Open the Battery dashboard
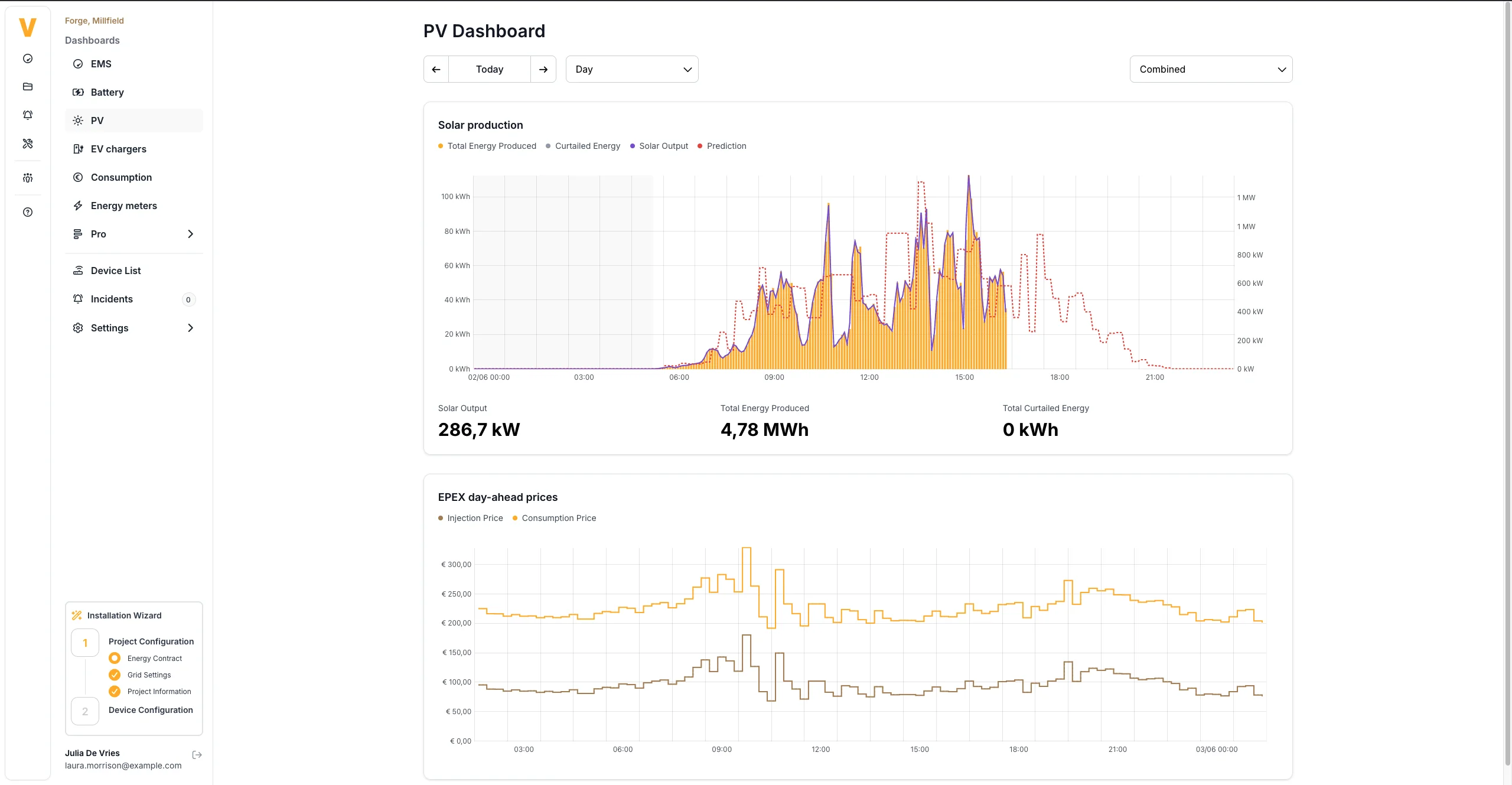 click(134, 92)
